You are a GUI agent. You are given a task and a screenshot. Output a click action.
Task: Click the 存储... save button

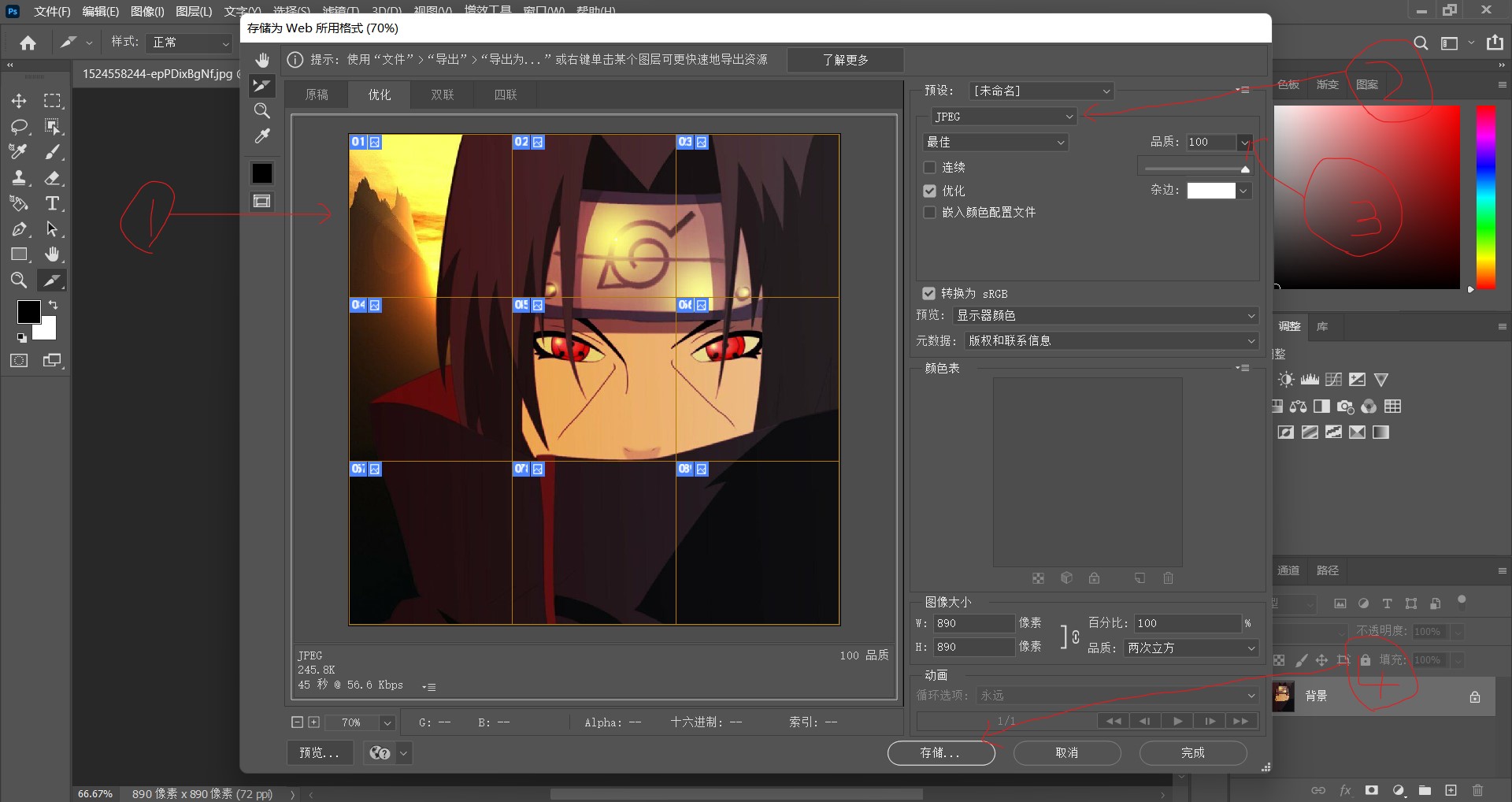tap(941, 753)
